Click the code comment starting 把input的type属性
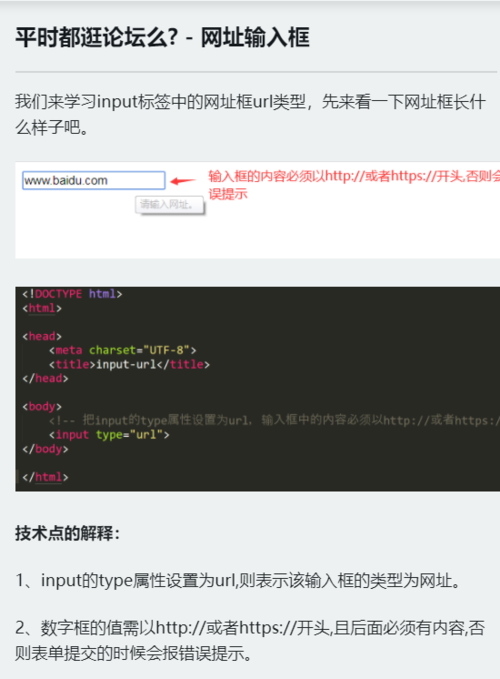Viewport: 500px width, 679px height. point(274,420)
